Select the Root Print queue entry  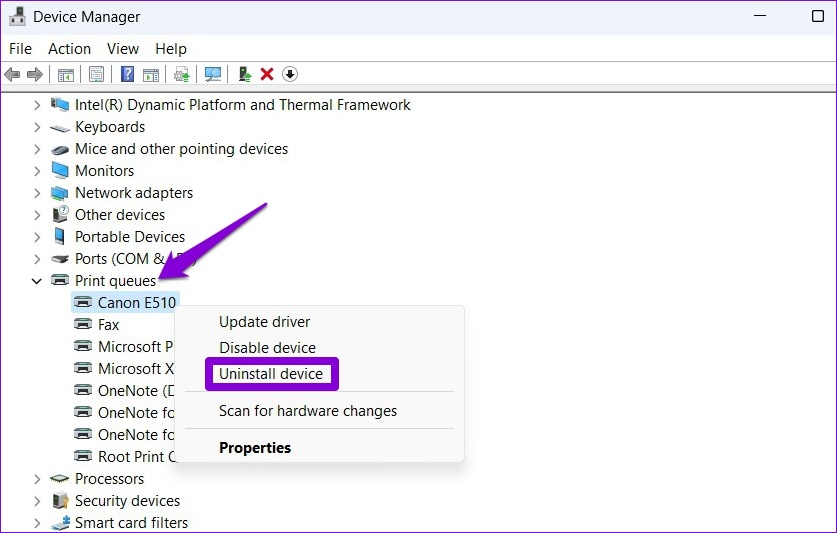pos(137,457)
